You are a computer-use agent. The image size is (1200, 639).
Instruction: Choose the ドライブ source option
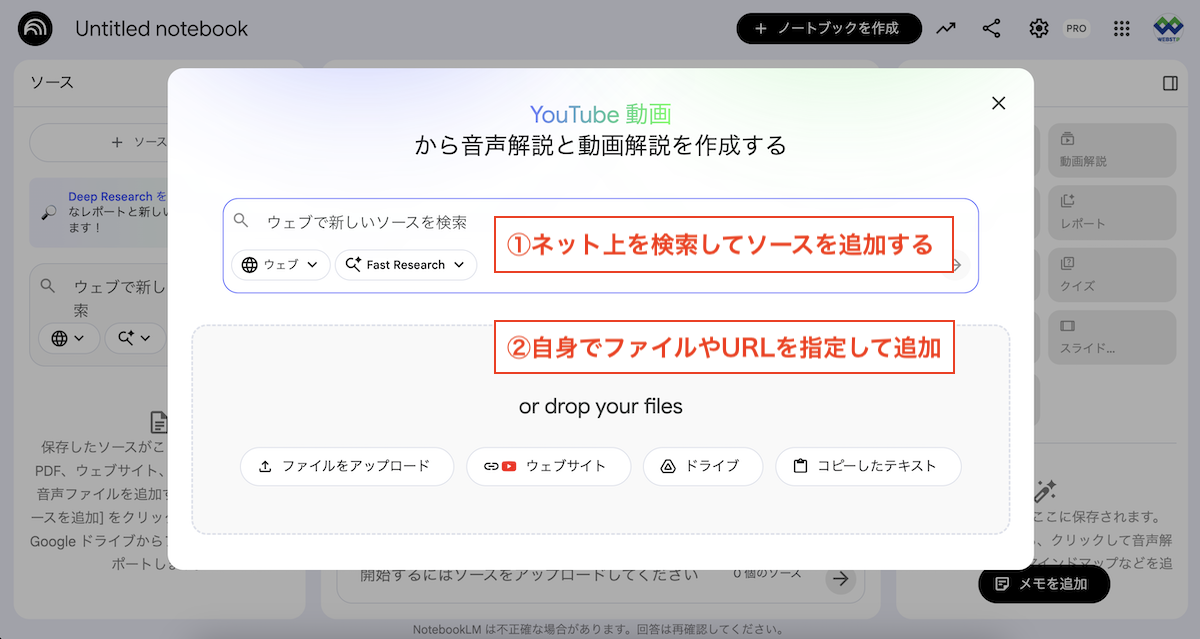point(702,466)
